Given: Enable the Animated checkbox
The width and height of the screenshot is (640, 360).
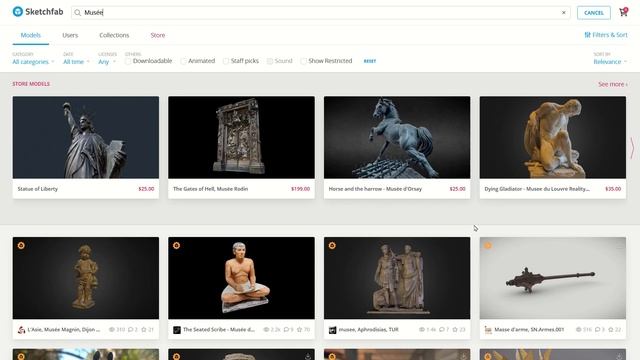Looking at the screenshot, I should (x=184, y=61).
